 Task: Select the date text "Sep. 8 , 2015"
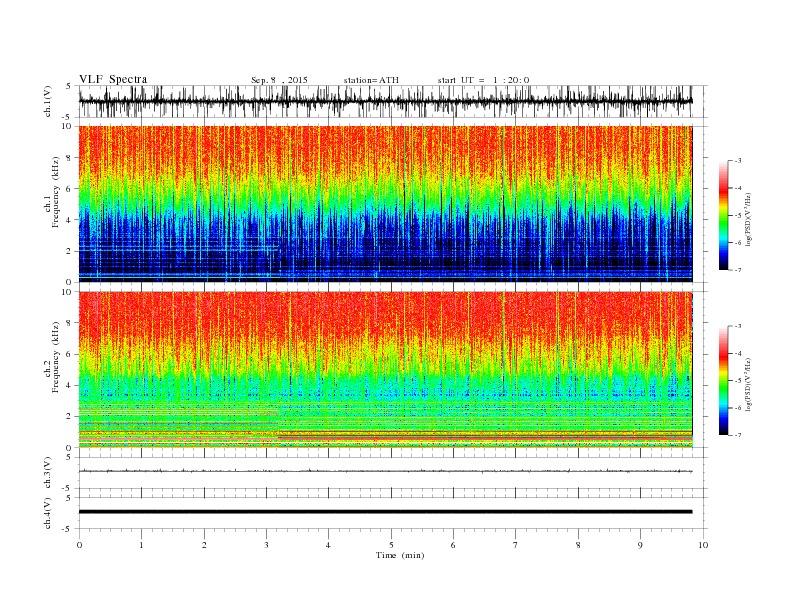pyautogui.click(x=279, y=80)
